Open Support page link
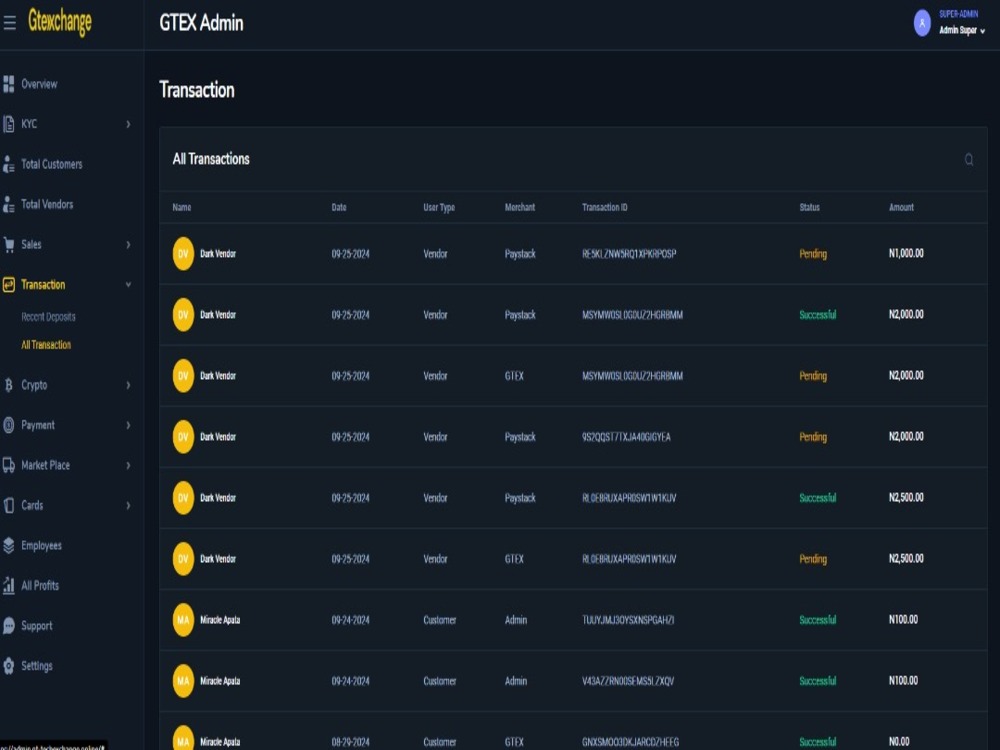Image resolution: width=1000 pixels, height=750 pixels. 36,626
